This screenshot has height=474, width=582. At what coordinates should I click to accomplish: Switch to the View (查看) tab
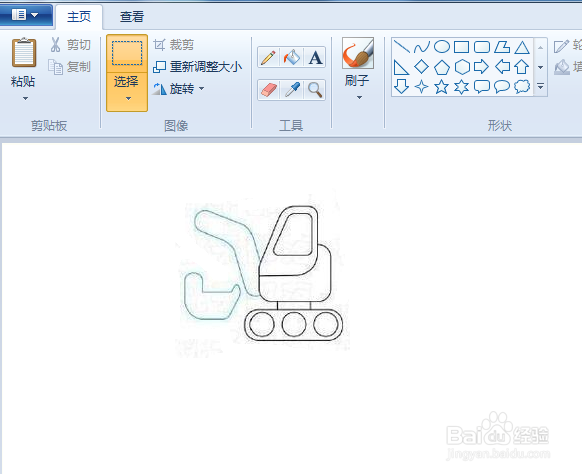click(x=132, y=17)
